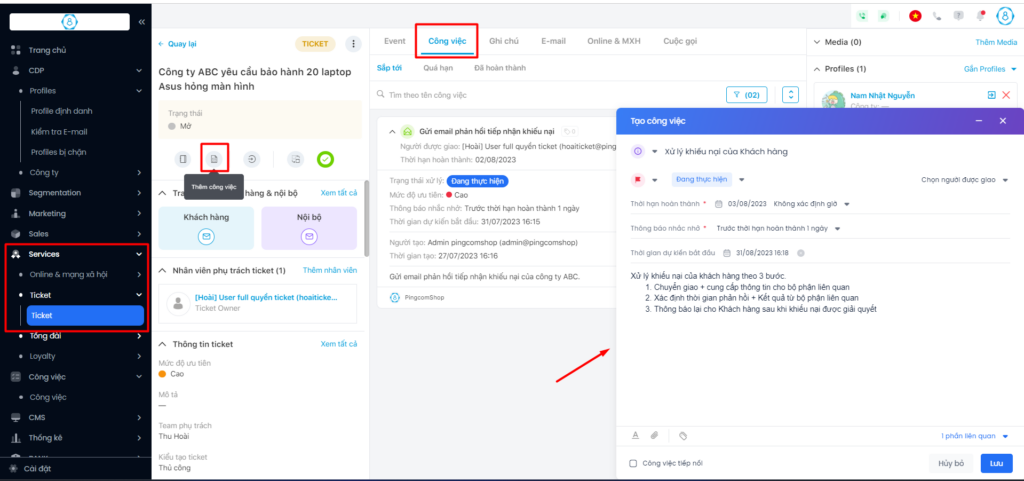Screen dimensions: 1024x481
Task: Click the Thêm công việc icon
Action: point(213,158)
